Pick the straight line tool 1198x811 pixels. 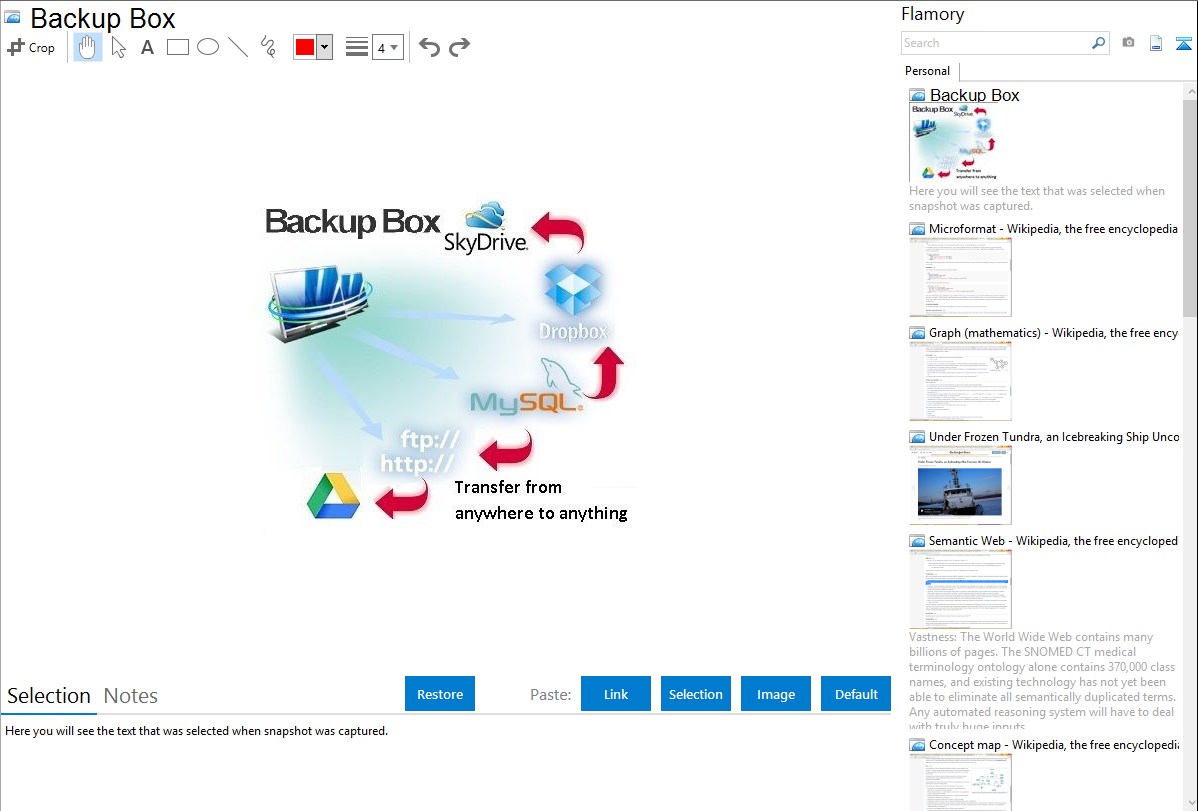tap(238, 47)
